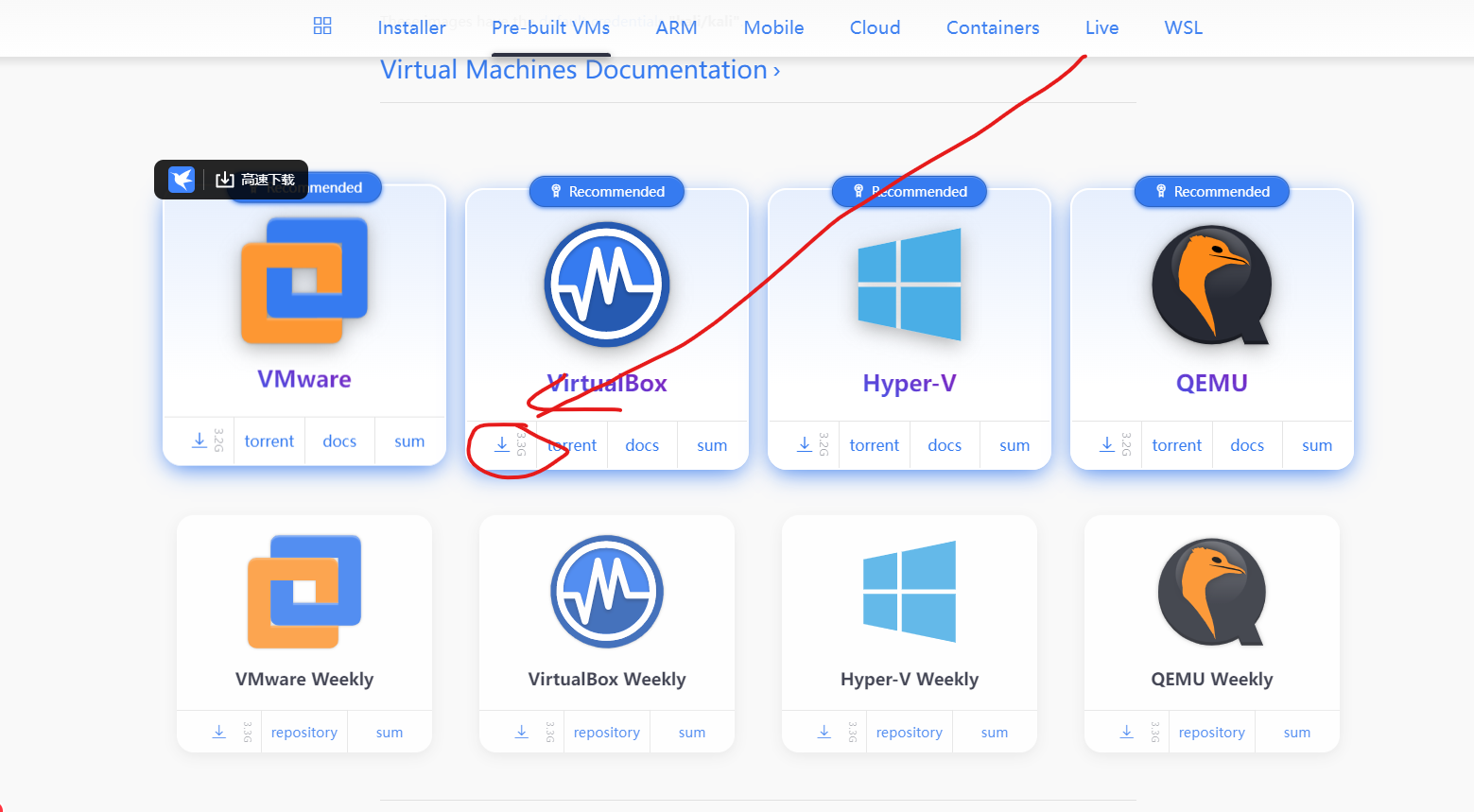The width and height of the screenshot is (1474, 812).
Task: Open the Hyper-V torrent link
Action: pyautogui.click(x=875, y=445)
